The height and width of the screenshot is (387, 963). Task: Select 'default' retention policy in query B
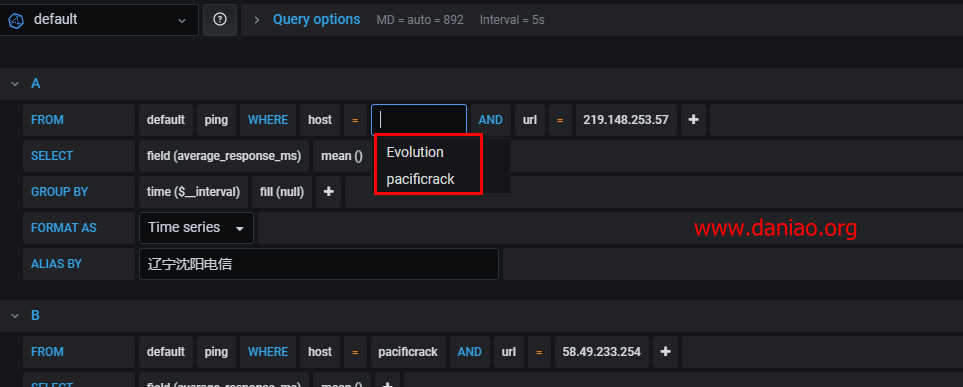pos(166,352)
